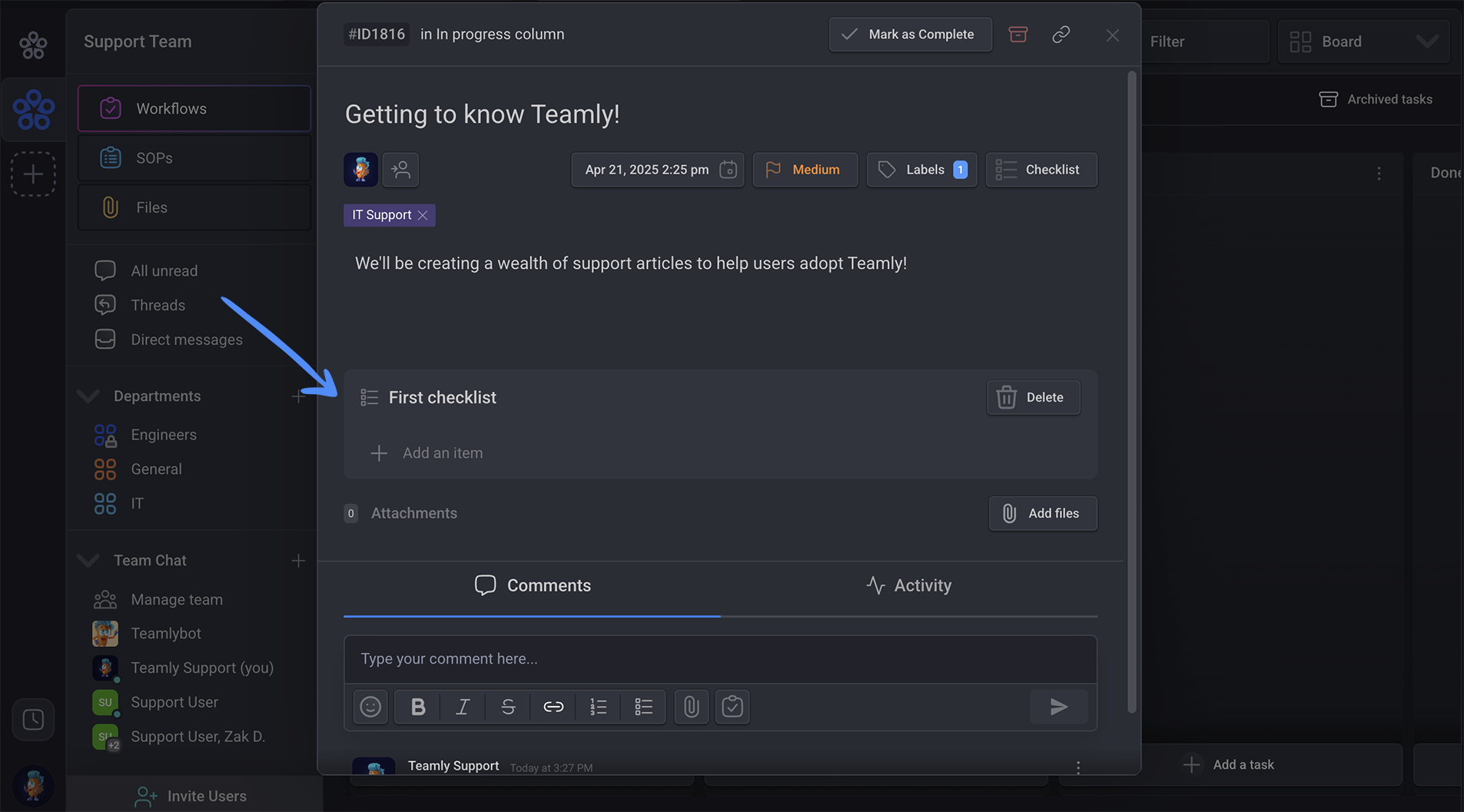Toggle bold formatting in comment
The image size is (1464, 812).
(x=417, y=707)
